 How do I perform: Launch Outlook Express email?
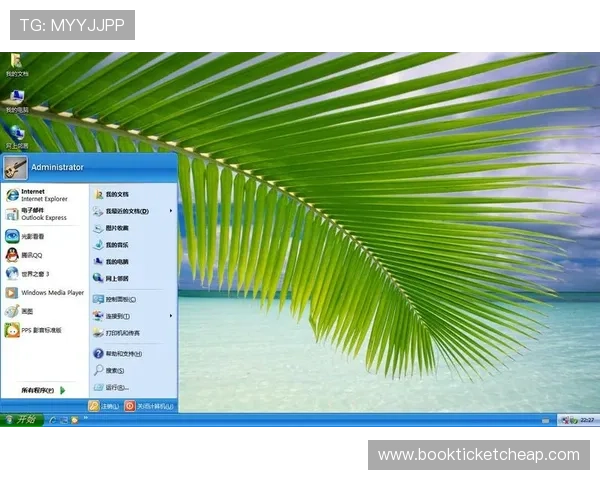[40, 214]
